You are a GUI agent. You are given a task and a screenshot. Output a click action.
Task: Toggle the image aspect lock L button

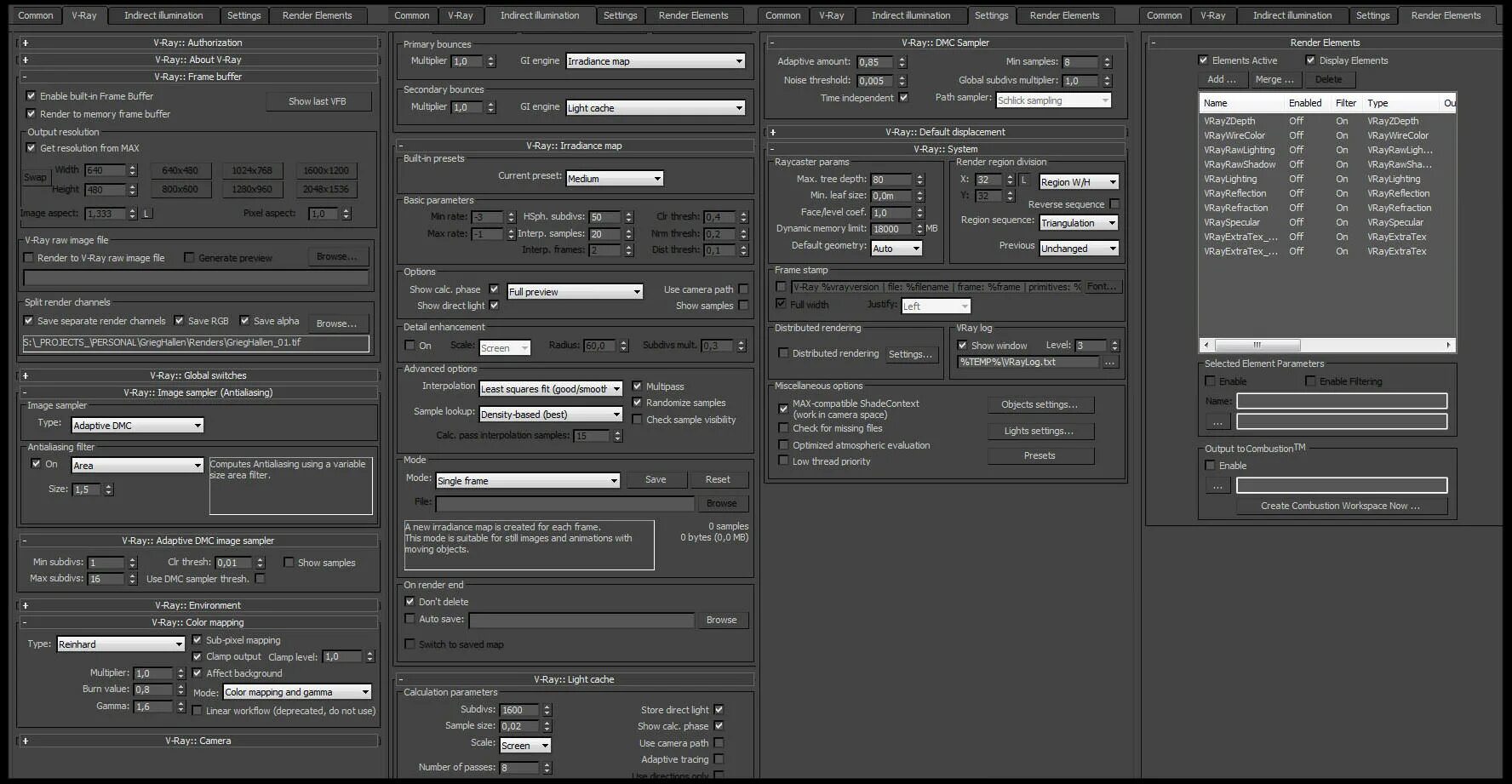click(x=147, y=214)
